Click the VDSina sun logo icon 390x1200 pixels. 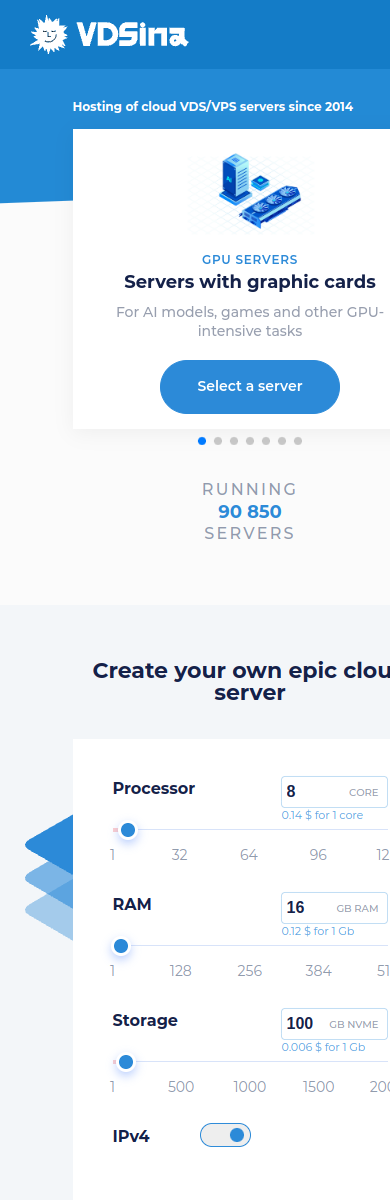click(x=49, y=35)
